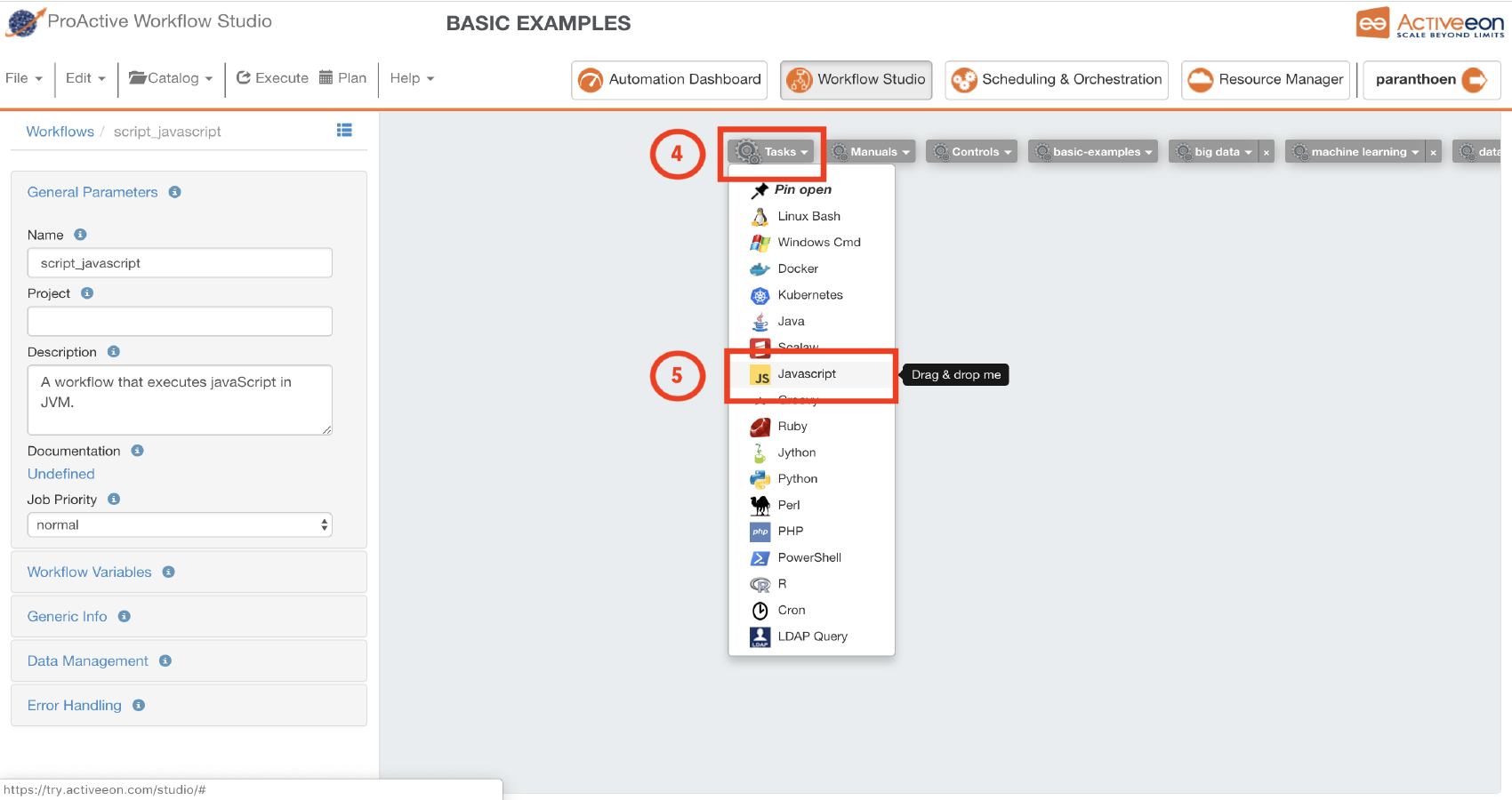Image resolution: width=1512 pixels, height=800 pixels.
Task: Click the info icon beside Name
Action: coord(80,235)
